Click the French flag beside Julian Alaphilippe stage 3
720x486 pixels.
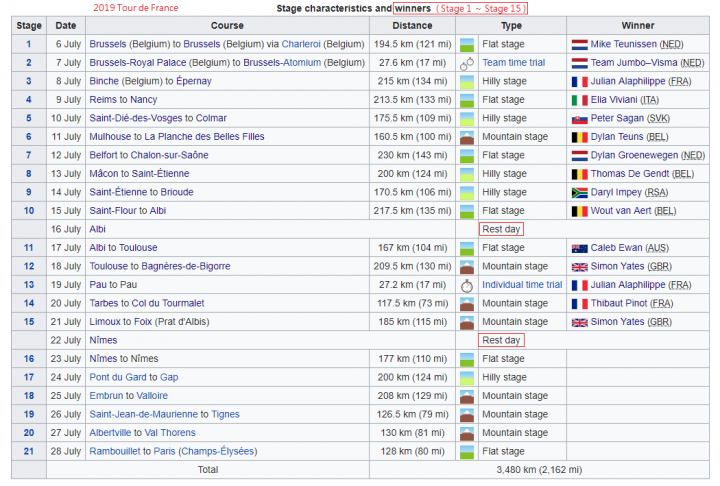pyautogui.click(x=579, y=82)
